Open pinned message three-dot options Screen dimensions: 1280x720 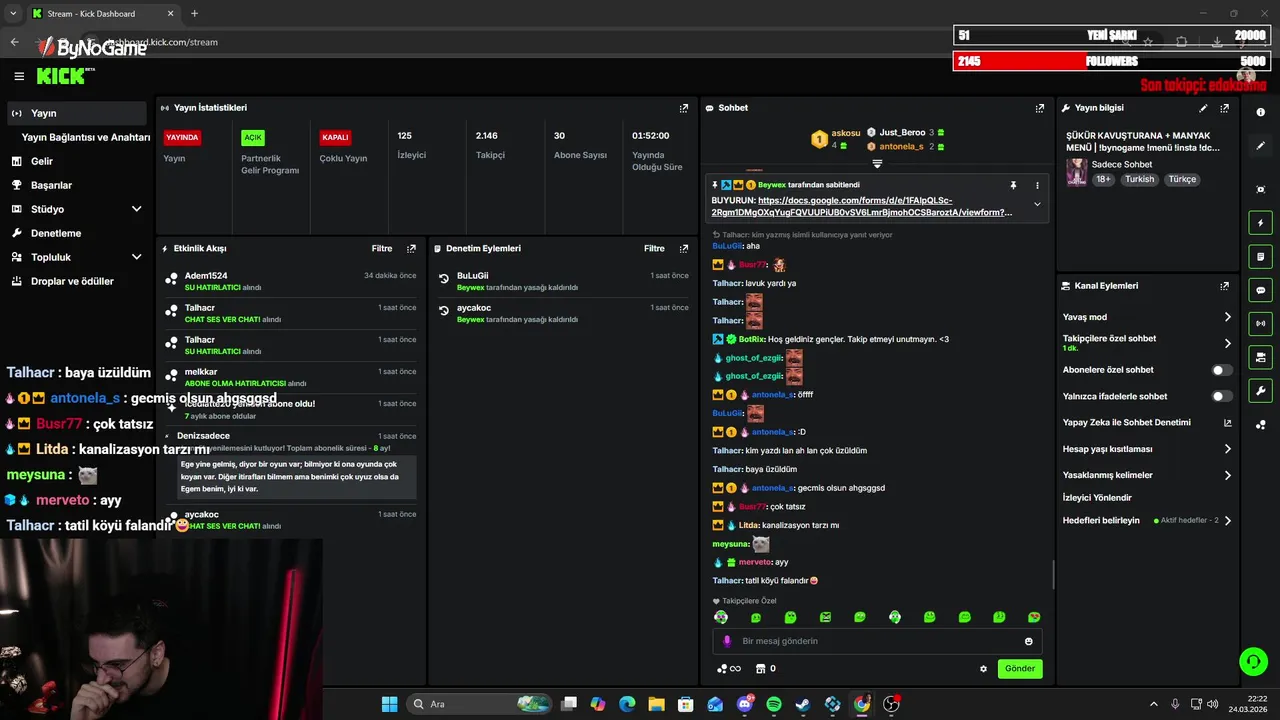(x=1037, y=185)
